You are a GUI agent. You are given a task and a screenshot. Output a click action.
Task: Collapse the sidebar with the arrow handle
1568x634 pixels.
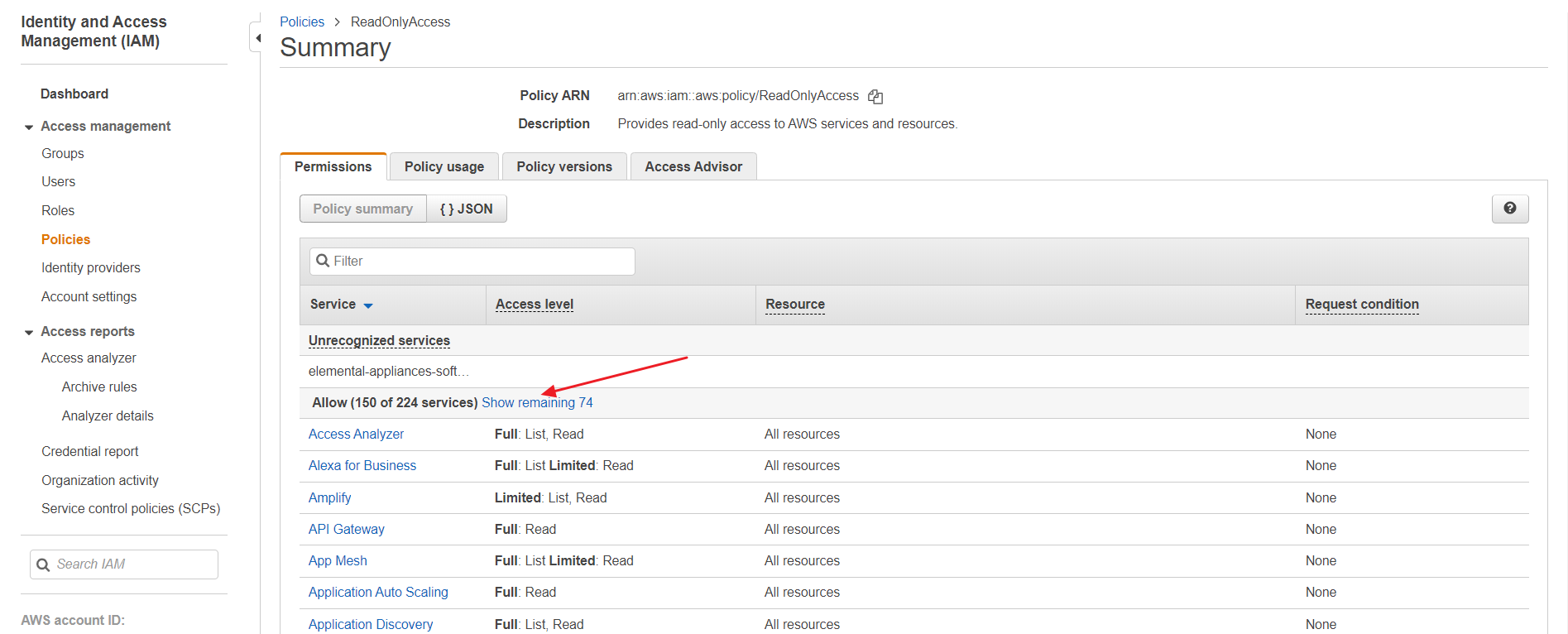[257, 38]
